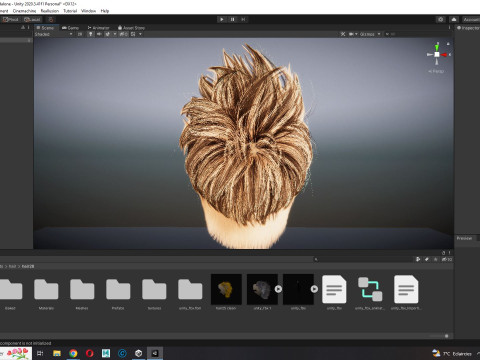Expand the dark unity_fbx asset arrow
This screenshot has width=480, height=360.
point(314,289)
